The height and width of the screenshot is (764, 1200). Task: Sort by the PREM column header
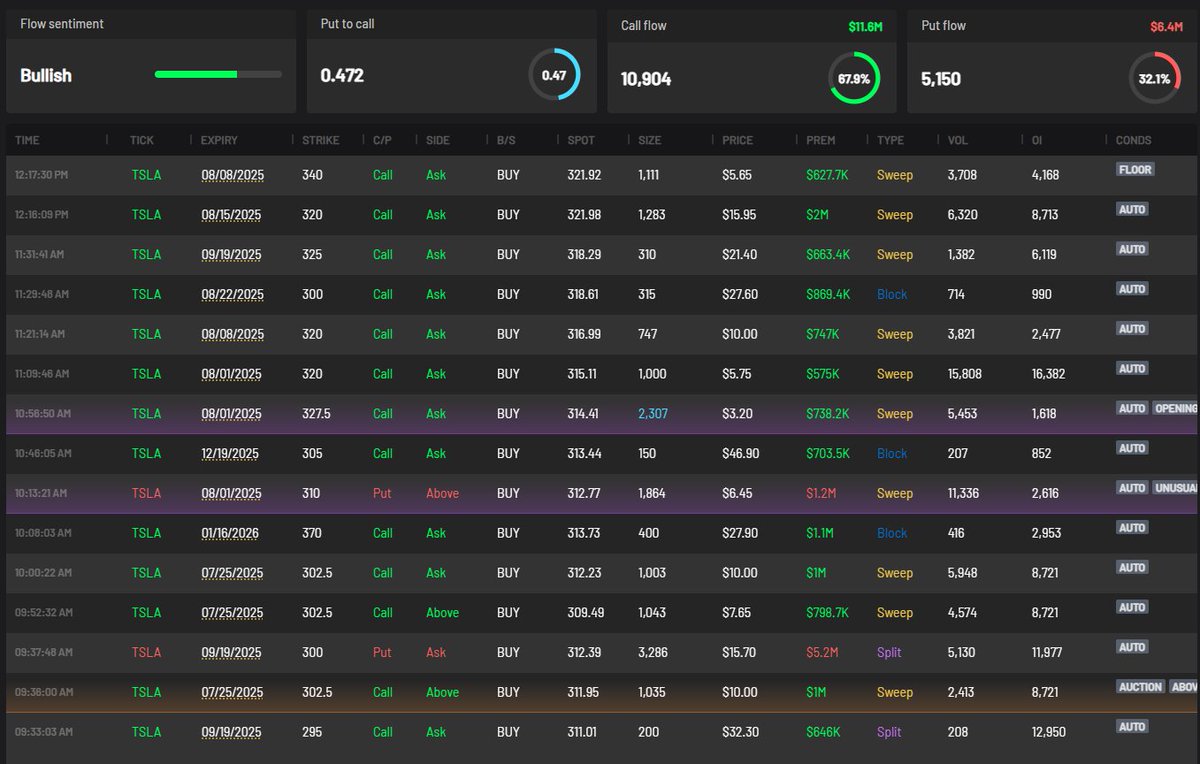[x=821, y=140]
